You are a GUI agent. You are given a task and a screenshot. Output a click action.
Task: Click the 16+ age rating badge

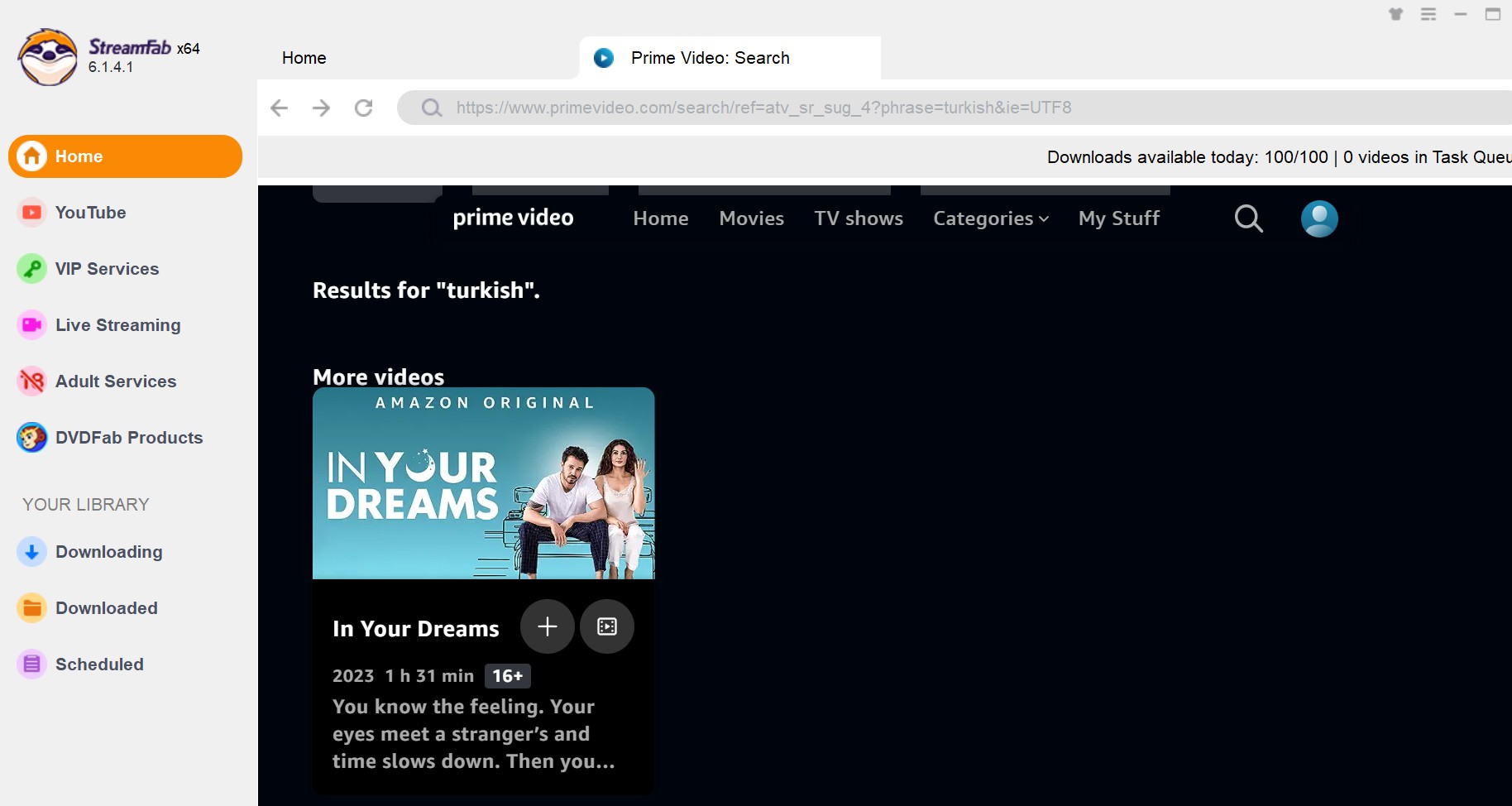coord(508,676)
